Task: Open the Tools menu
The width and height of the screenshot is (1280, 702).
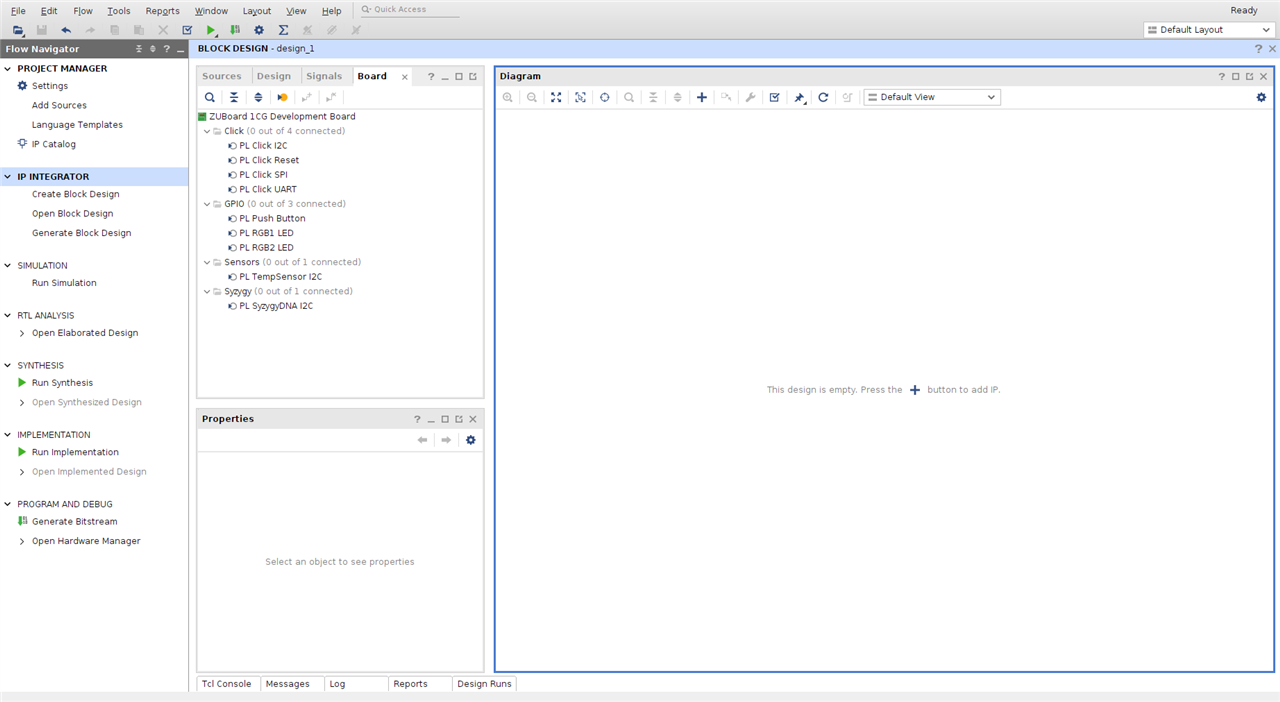Action: 118,11
